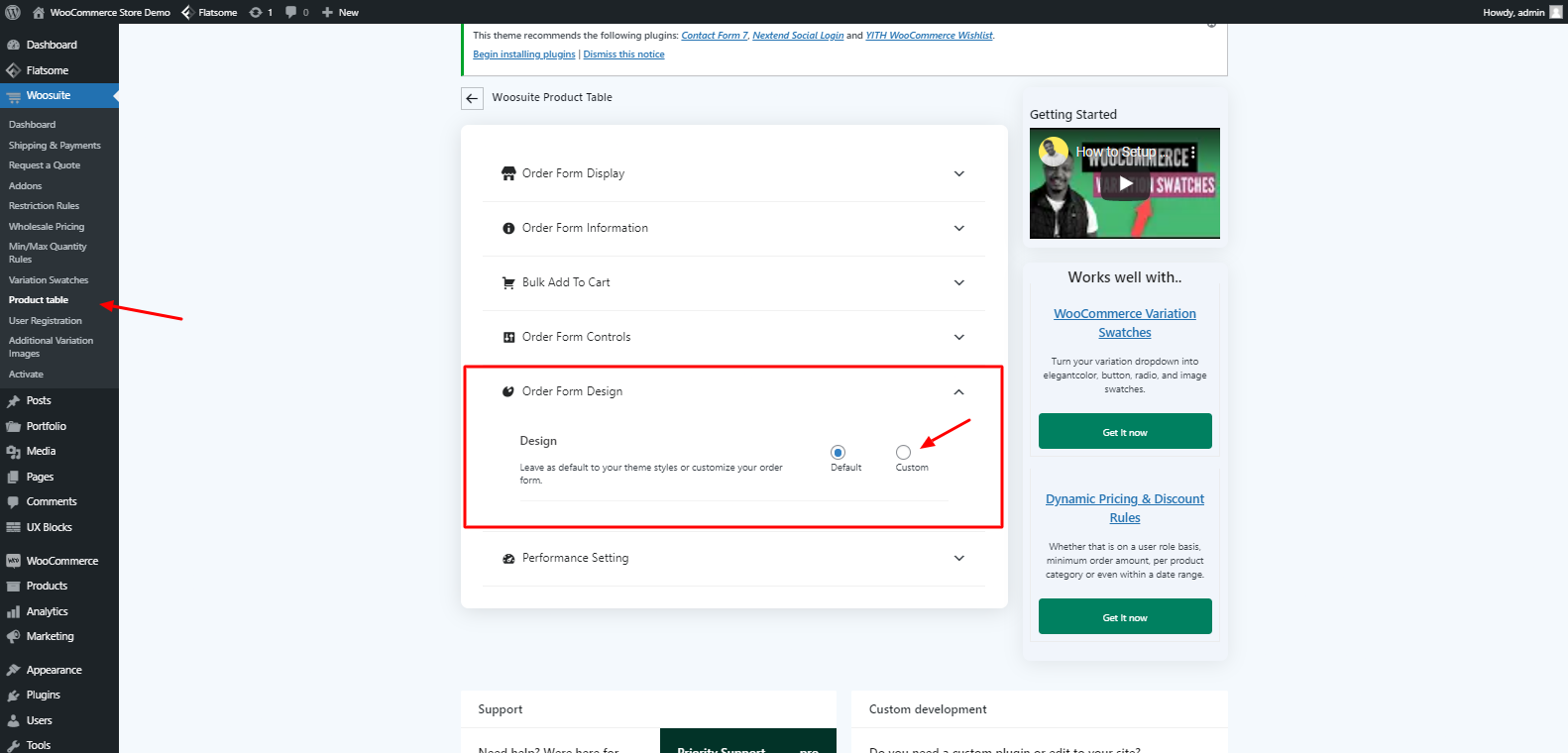Click the WooCommerce icon in sidebar
1568x753 pixels.
[13, 561]
